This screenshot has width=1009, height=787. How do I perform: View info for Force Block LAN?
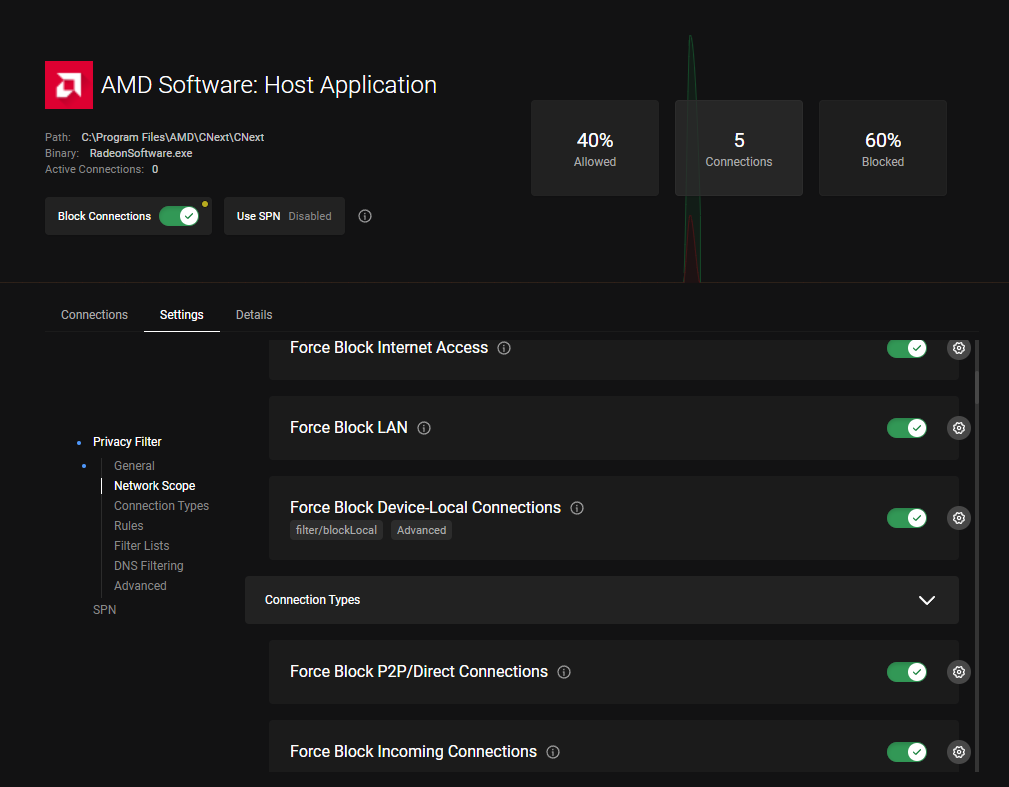pos(423,427)
